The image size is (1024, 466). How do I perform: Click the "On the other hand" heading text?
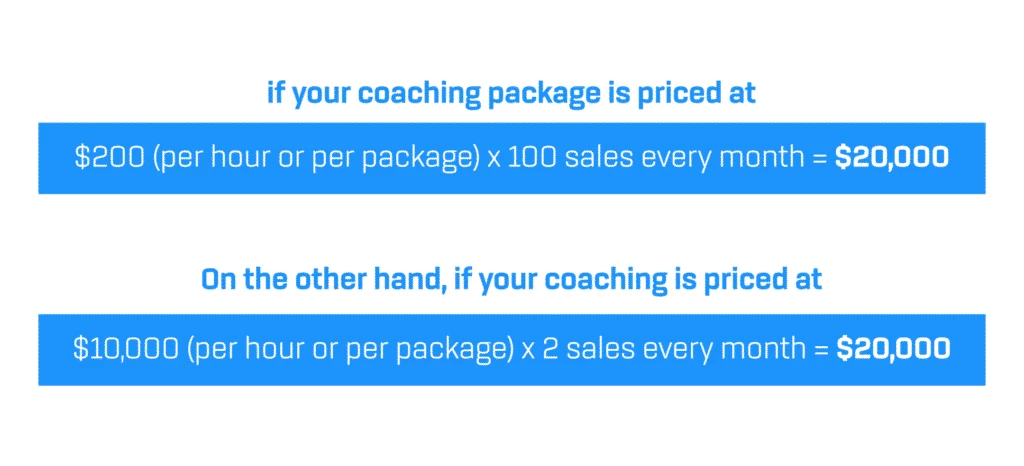[323, 279]
